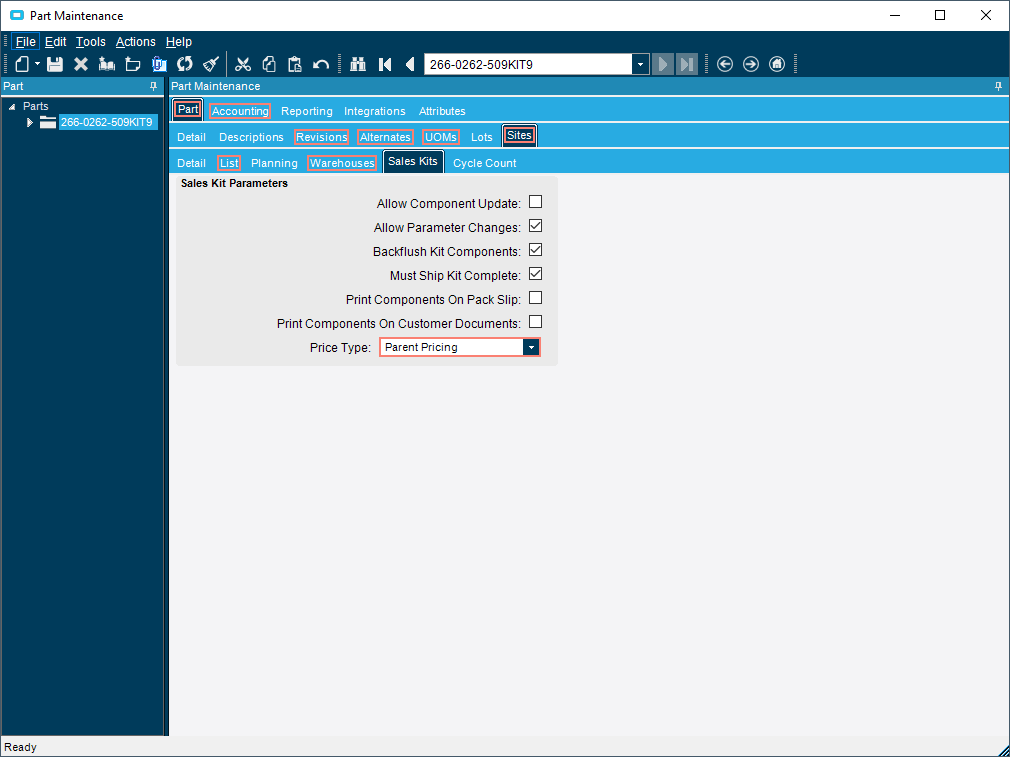The height and width of the screenshot is (757, 1010).
Task: Click the part number field 266-0262-509KIT9 in toolbar
Action: pyautogui.click(x=528, y=64)
